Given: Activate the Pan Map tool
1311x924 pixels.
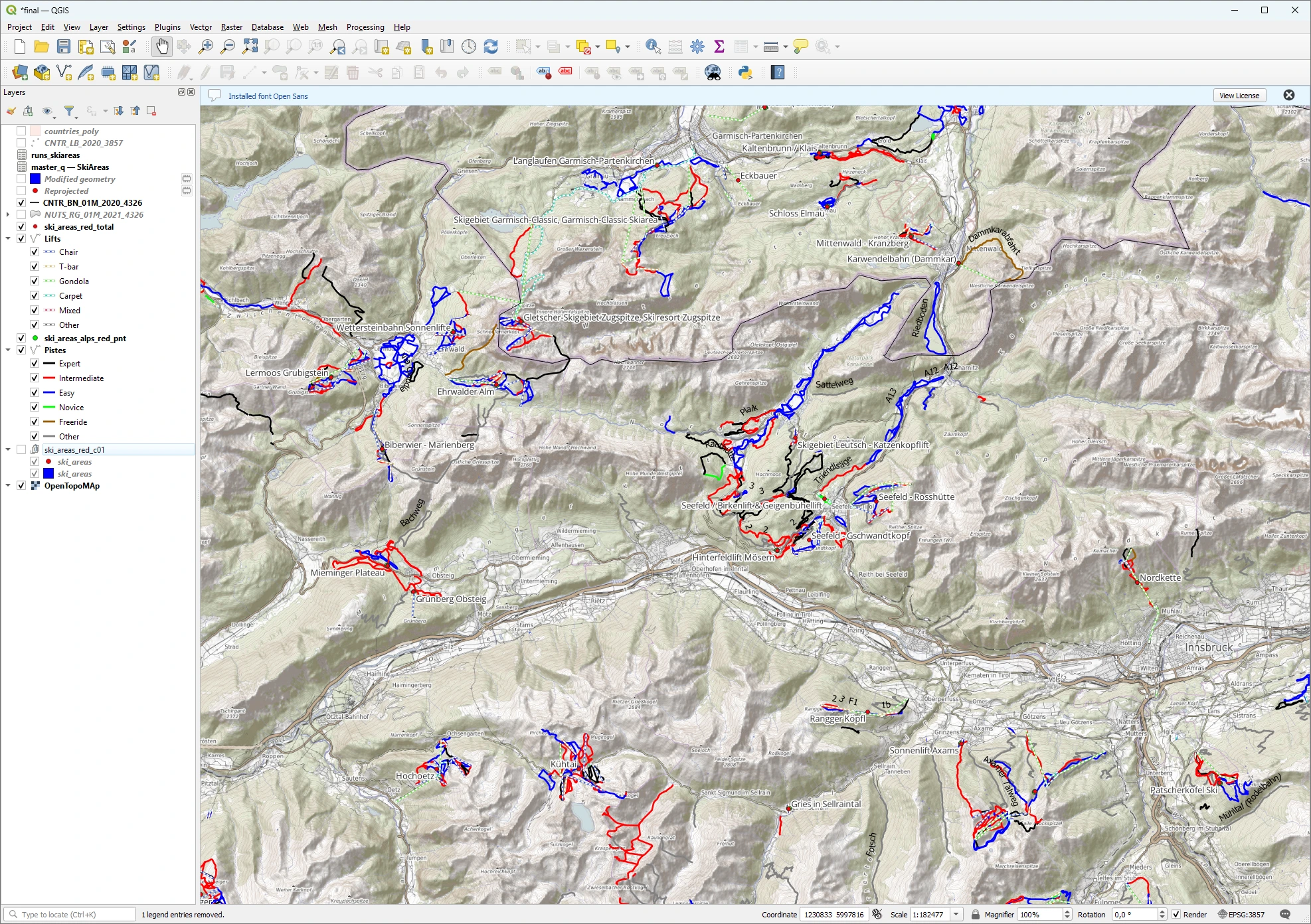Looking at the screenshot, I should pos(161,46).
